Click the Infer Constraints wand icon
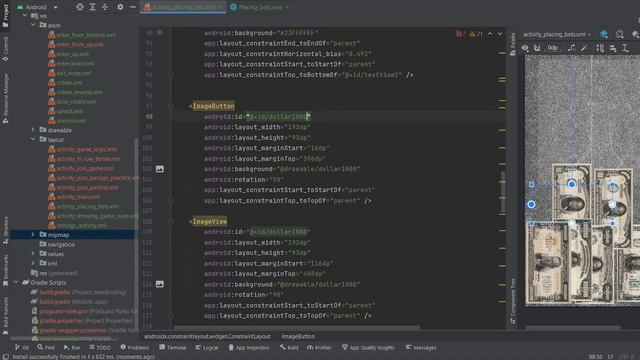 [584, 48]
